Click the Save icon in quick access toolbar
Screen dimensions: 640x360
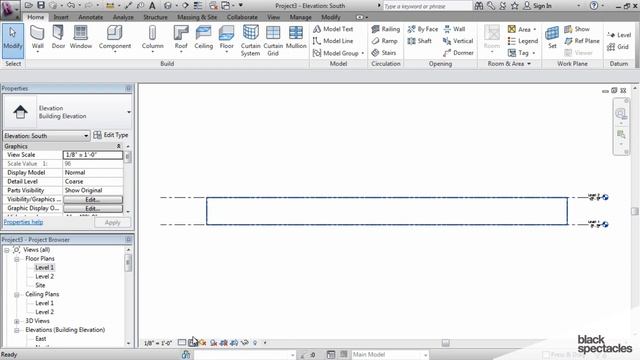pyautogui.click(x=41, y=5)
